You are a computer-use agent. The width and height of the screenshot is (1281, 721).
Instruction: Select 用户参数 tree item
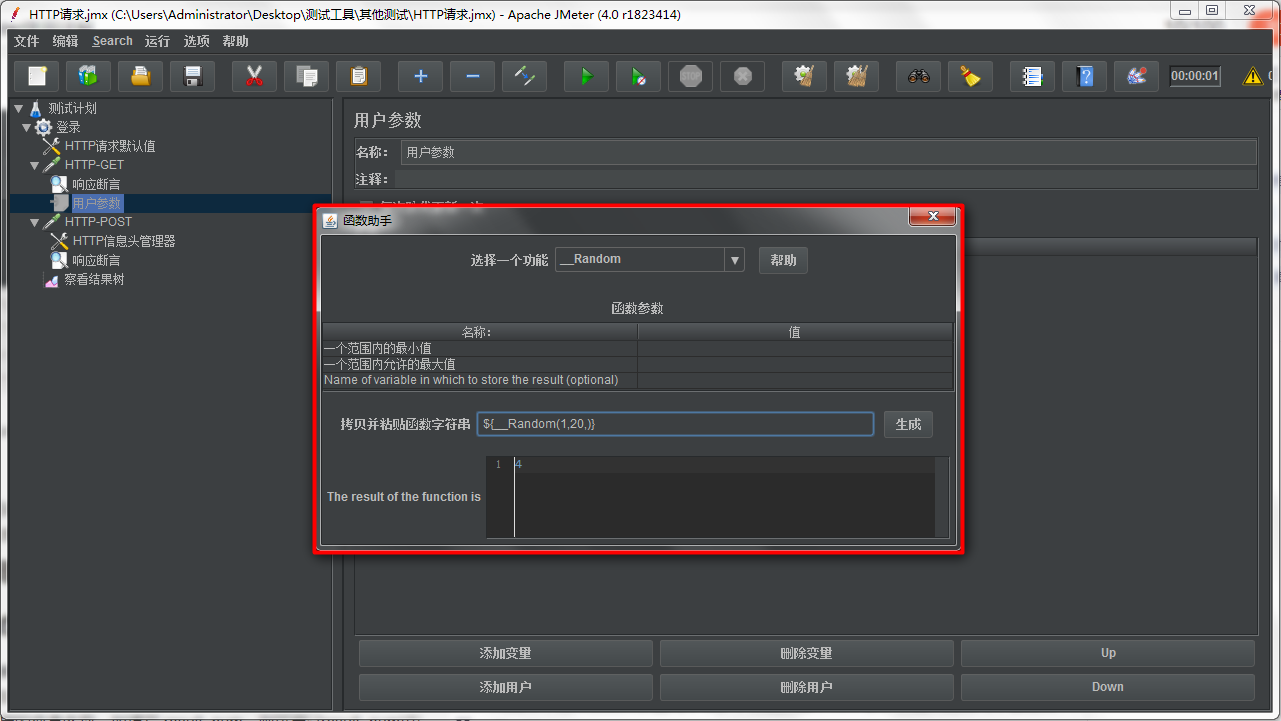pyautogui.click(x=96, y=203)
